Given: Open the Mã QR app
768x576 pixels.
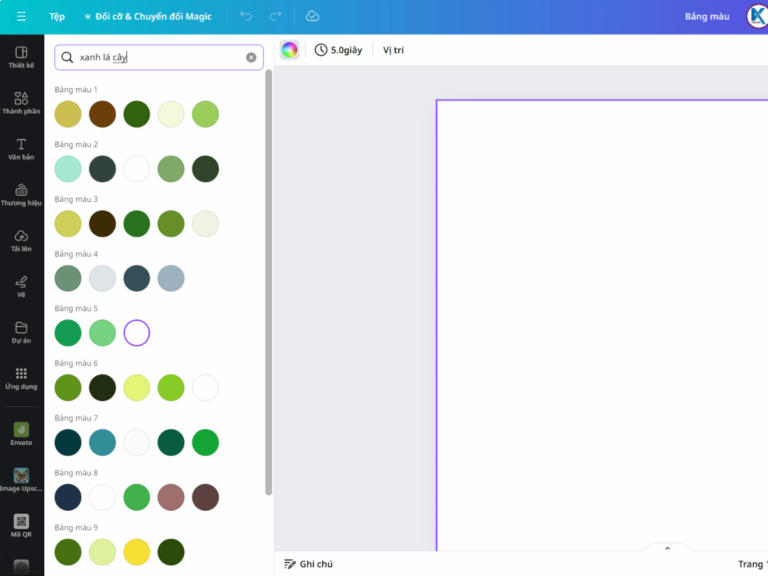Looking at the screenshot, I should 21,525.
